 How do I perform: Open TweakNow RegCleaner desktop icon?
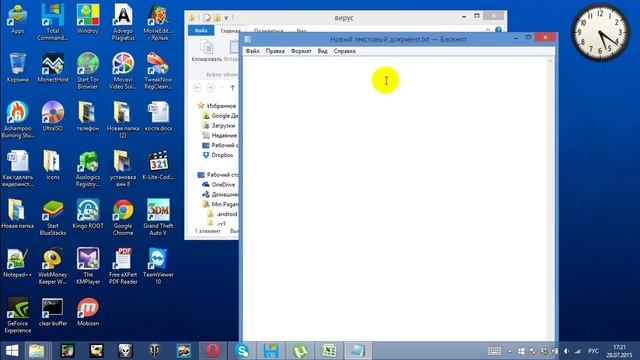point(158,71)
